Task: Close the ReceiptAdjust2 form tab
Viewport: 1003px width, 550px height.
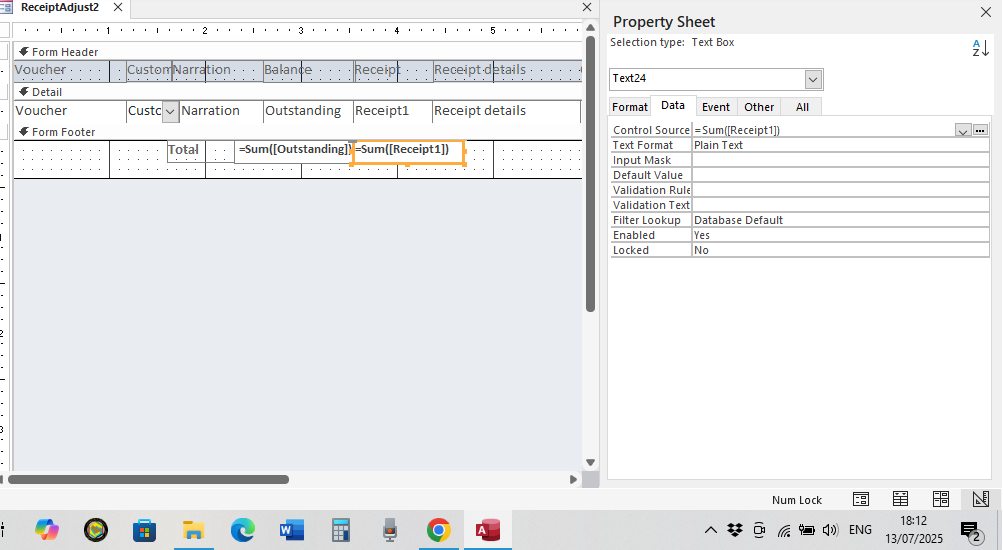Action: click(x=119, y=7)
